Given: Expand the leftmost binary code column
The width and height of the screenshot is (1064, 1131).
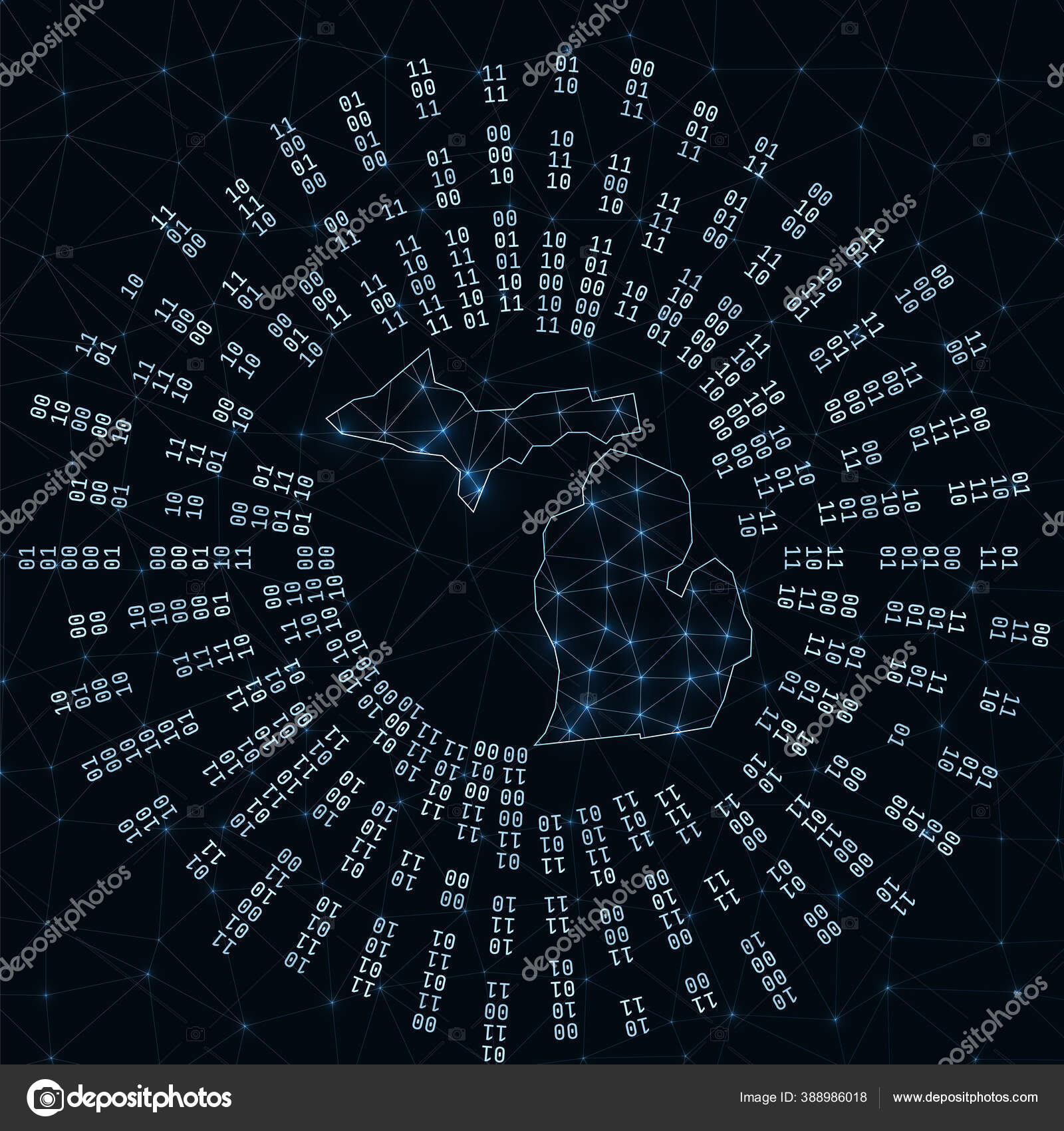Looking at the screenshot, I should (28, 559).
